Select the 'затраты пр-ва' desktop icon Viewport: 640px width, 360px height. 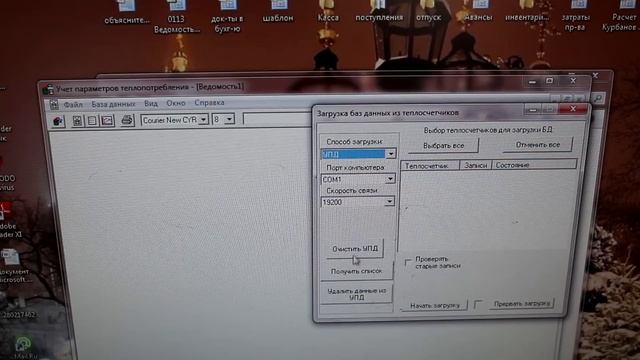(x=576, y=16)
